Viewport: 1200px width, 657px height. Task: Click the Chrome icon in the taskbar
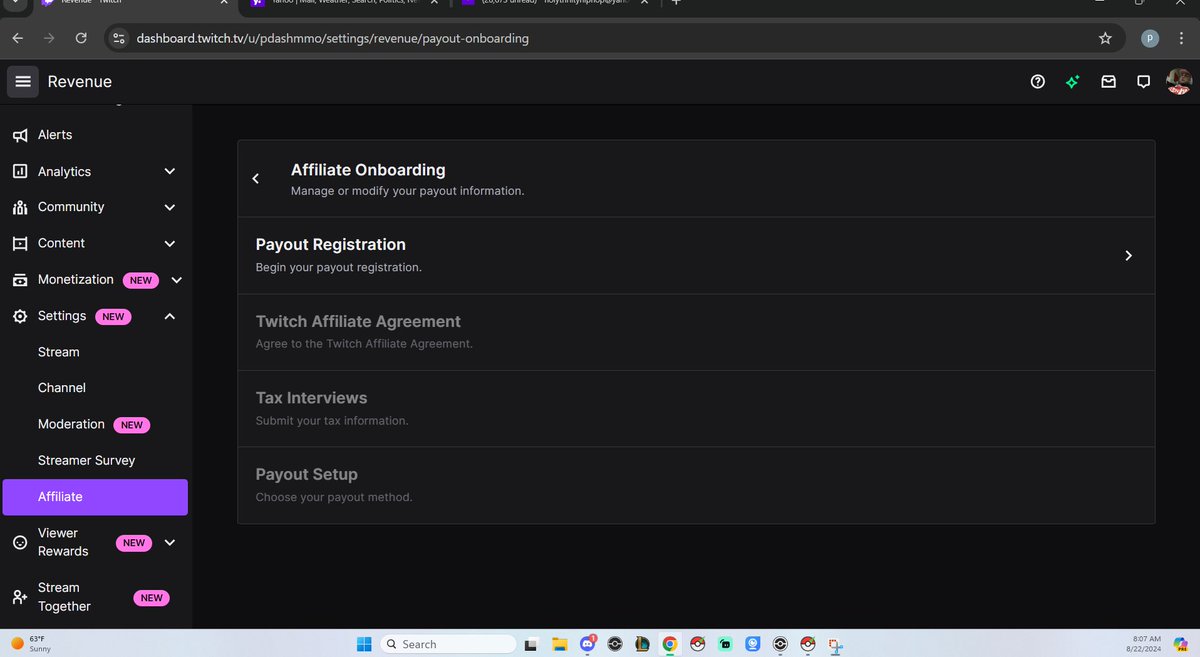pos(670,644)
